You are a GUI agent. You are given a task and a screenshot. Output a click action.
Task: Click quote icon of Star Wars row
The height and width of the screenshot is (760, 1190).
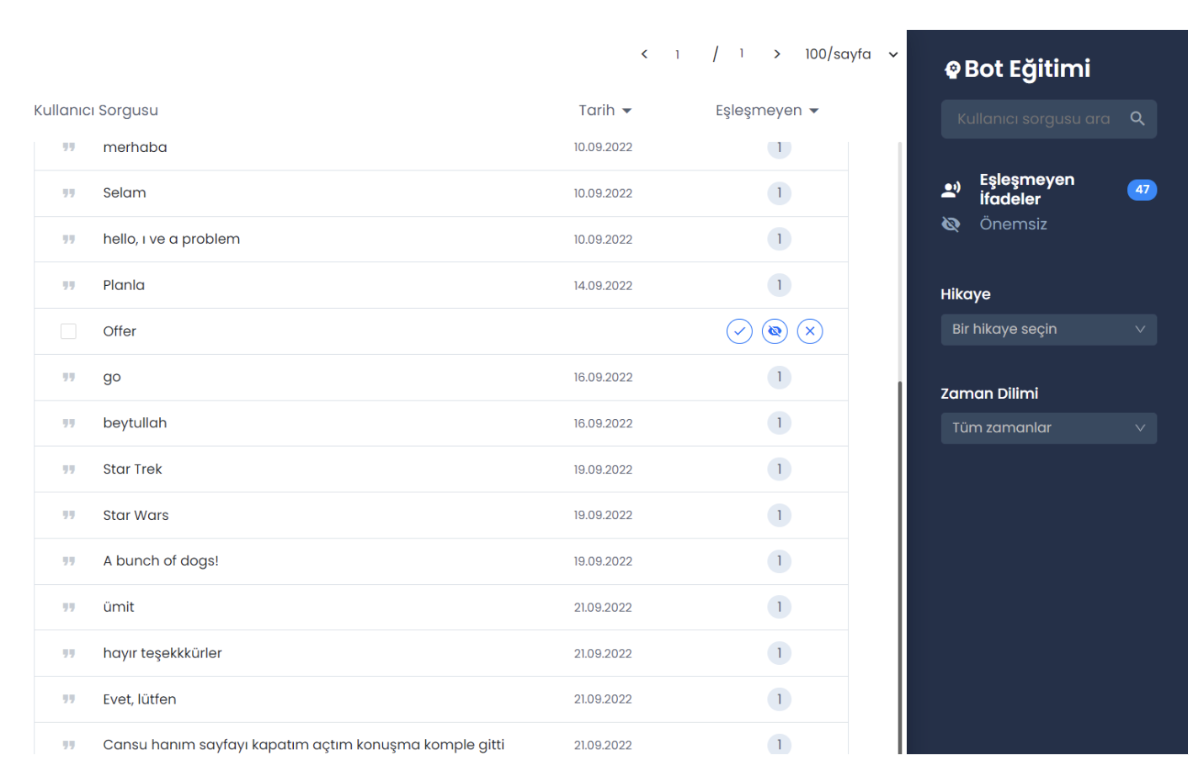pos(69,515)
